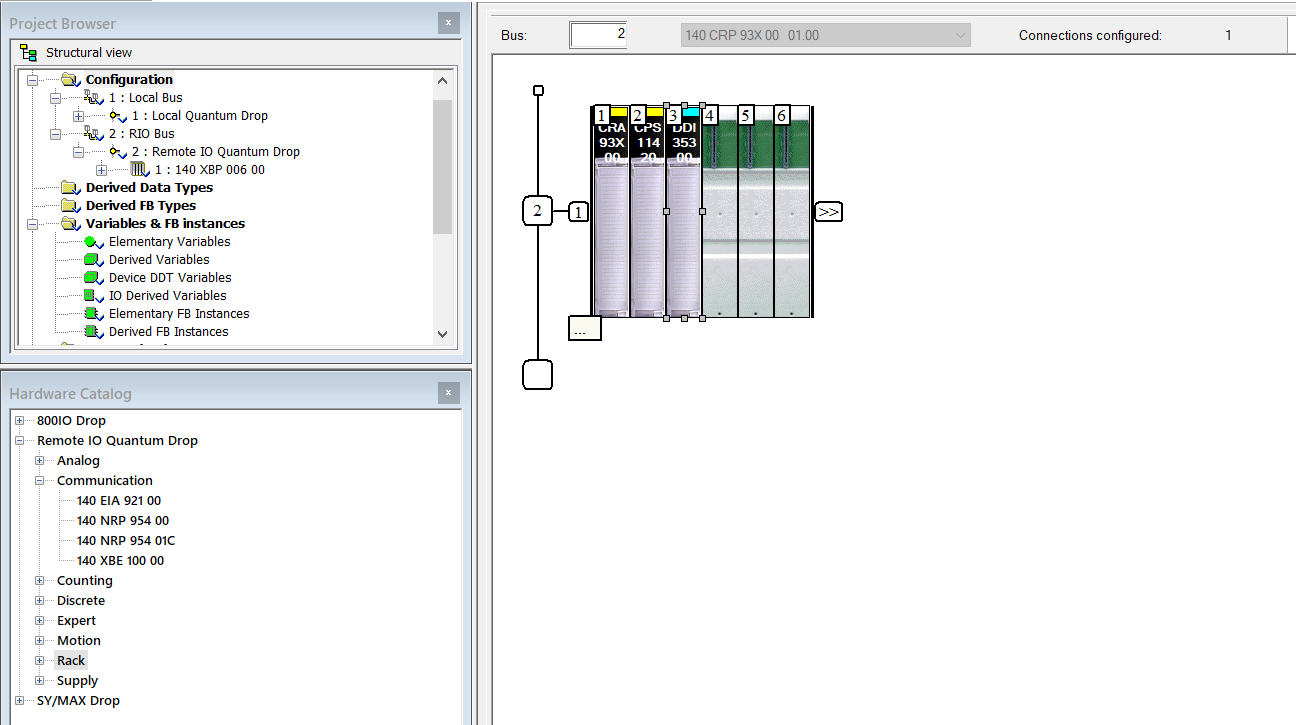Viewport: 1296px width, 725px height.
Task: Click the RIO Bus icon
Action: 93,133
